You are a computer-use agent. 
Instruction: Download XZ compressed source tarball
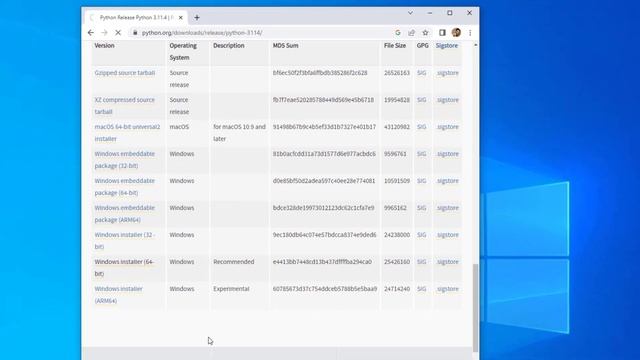pos(124,106)
